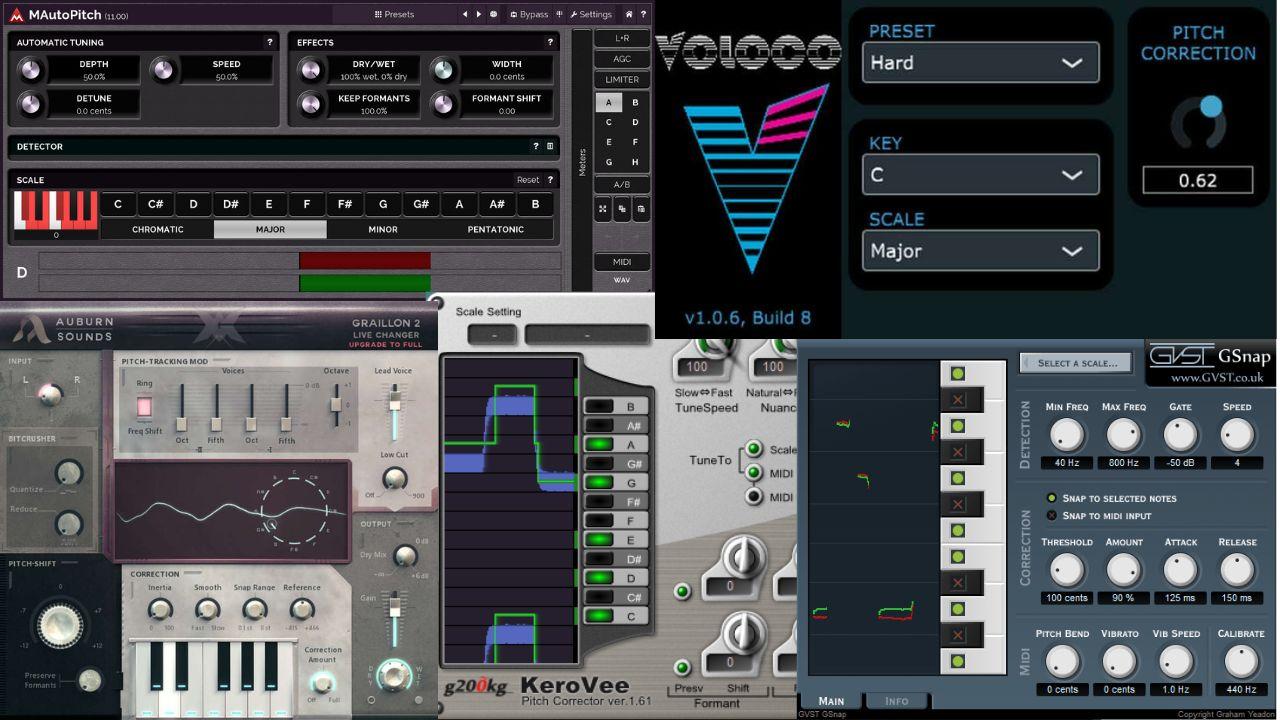Click the Detune knob in MAutoPitch
Image resolution: width=1280 pixels, height=720 pixels.
pos(30,104)
